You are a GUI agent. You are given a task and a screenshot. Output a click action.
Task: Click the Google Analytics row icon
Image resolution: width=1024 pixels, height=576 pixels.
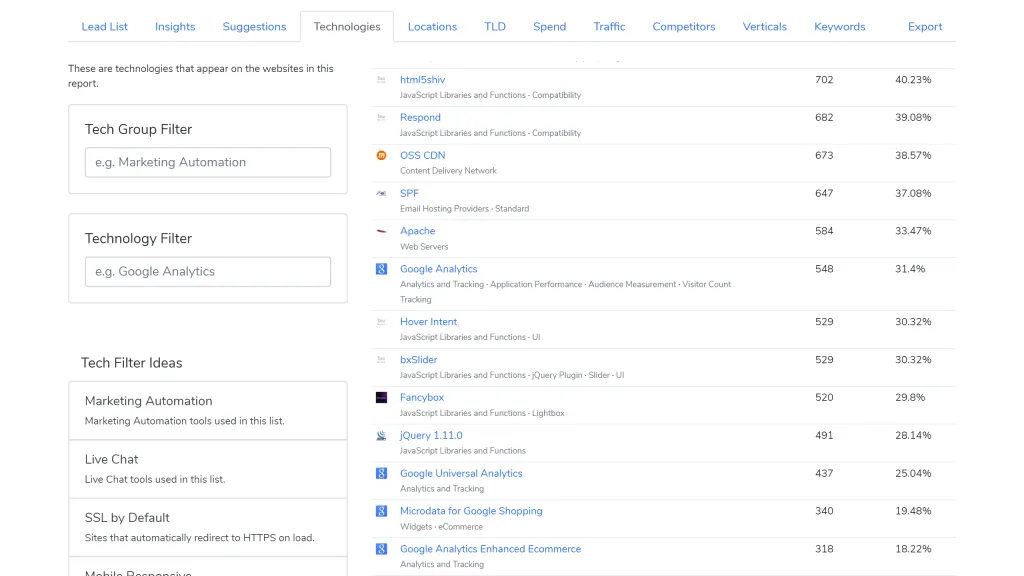click(381, 269)
